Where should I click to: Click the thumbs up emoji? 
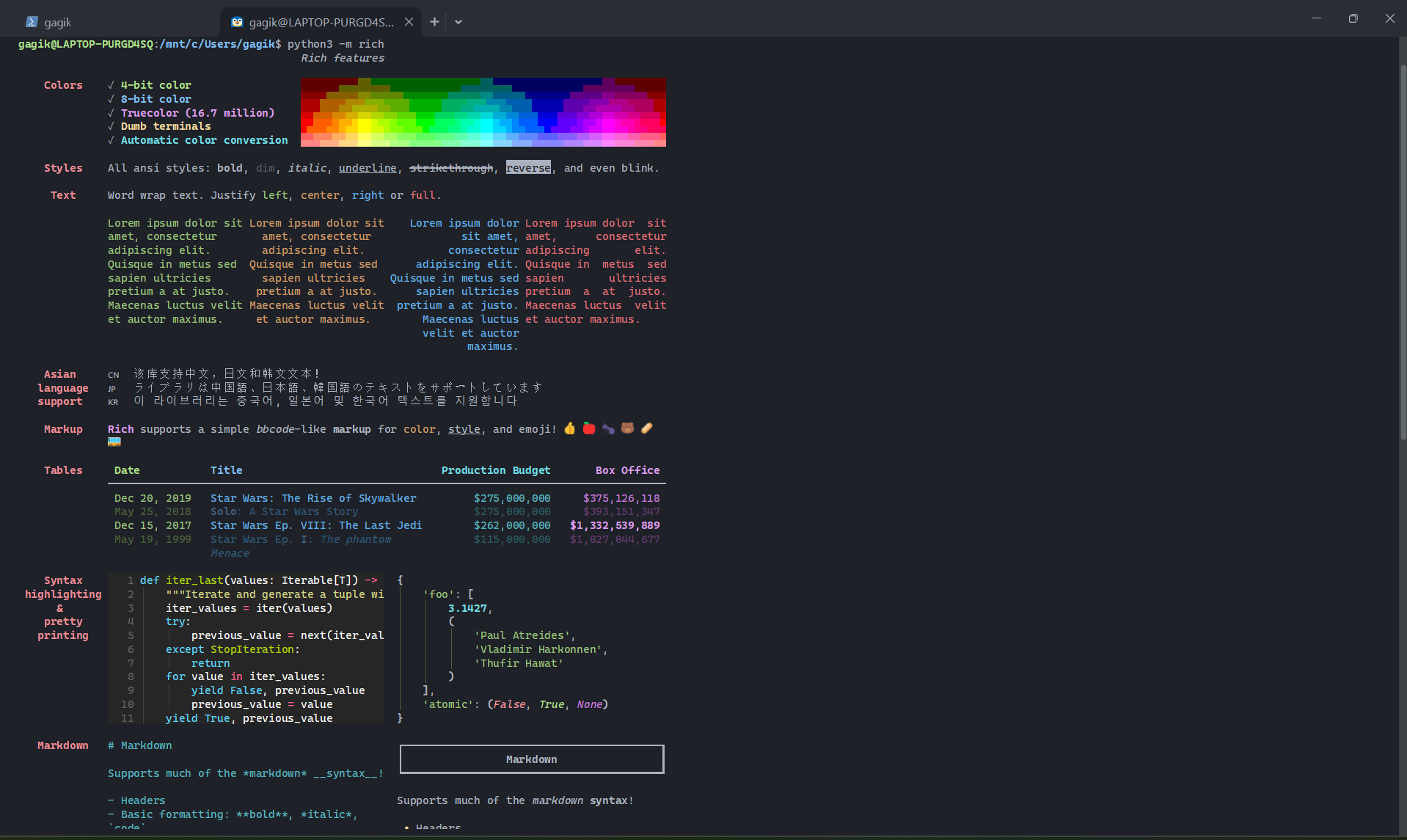tap(570, 428)
